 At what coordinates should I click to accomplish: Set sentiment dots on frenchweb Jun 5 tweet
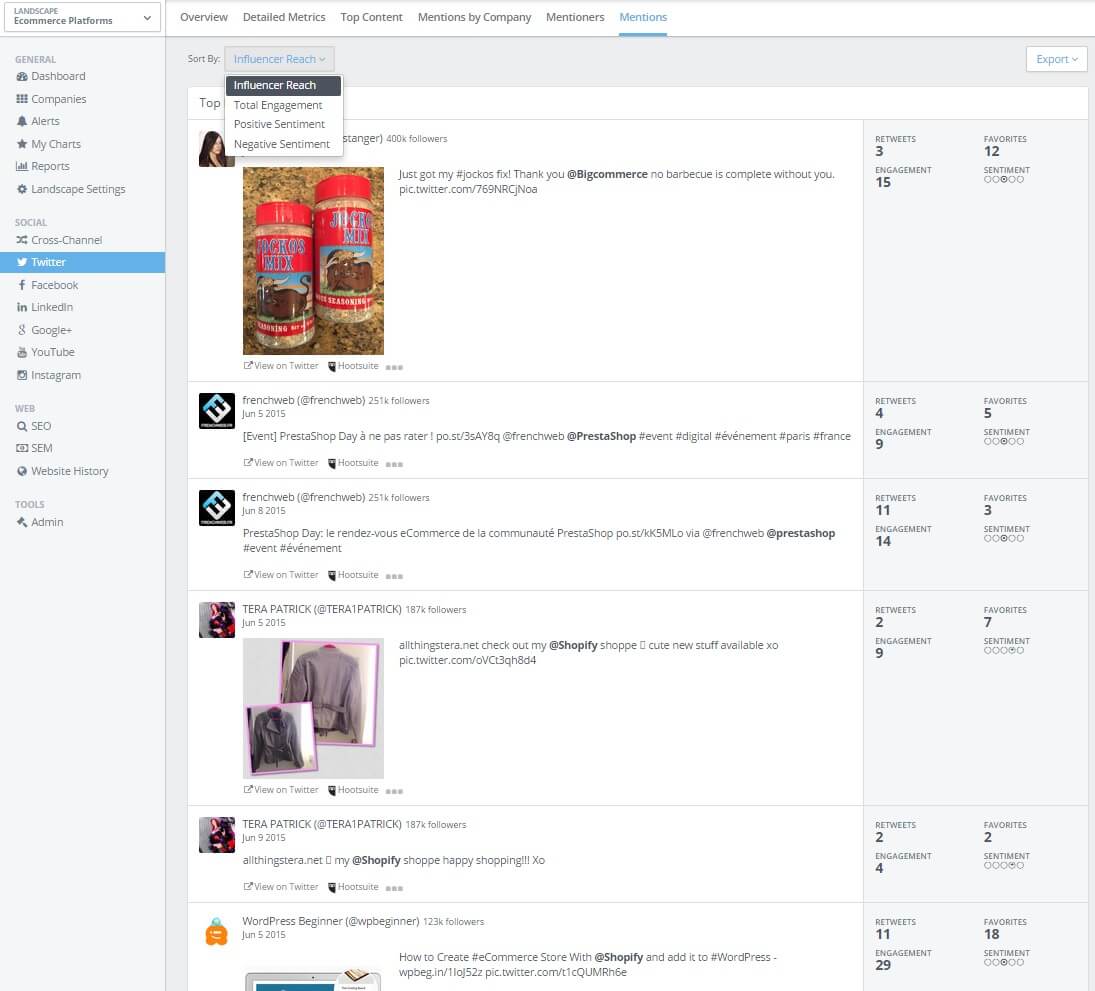[1004, 441]
